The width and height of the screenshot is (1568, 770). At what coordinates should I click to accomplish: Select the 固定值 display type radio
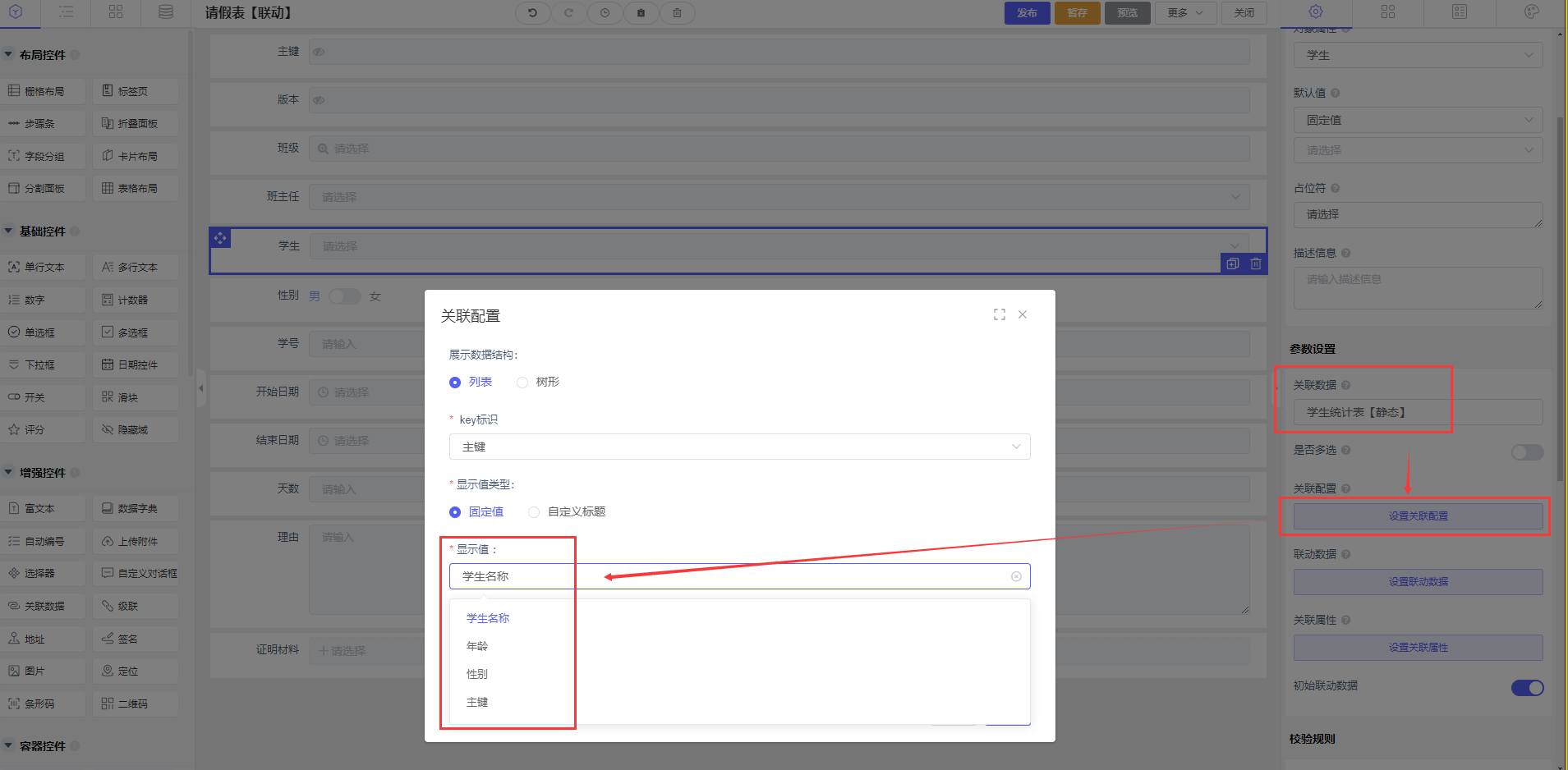(x=455, y=512)
